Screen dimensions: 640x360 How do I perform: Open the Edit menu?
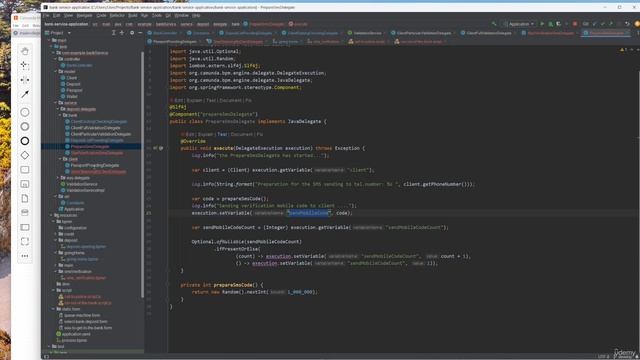point(56,16)
